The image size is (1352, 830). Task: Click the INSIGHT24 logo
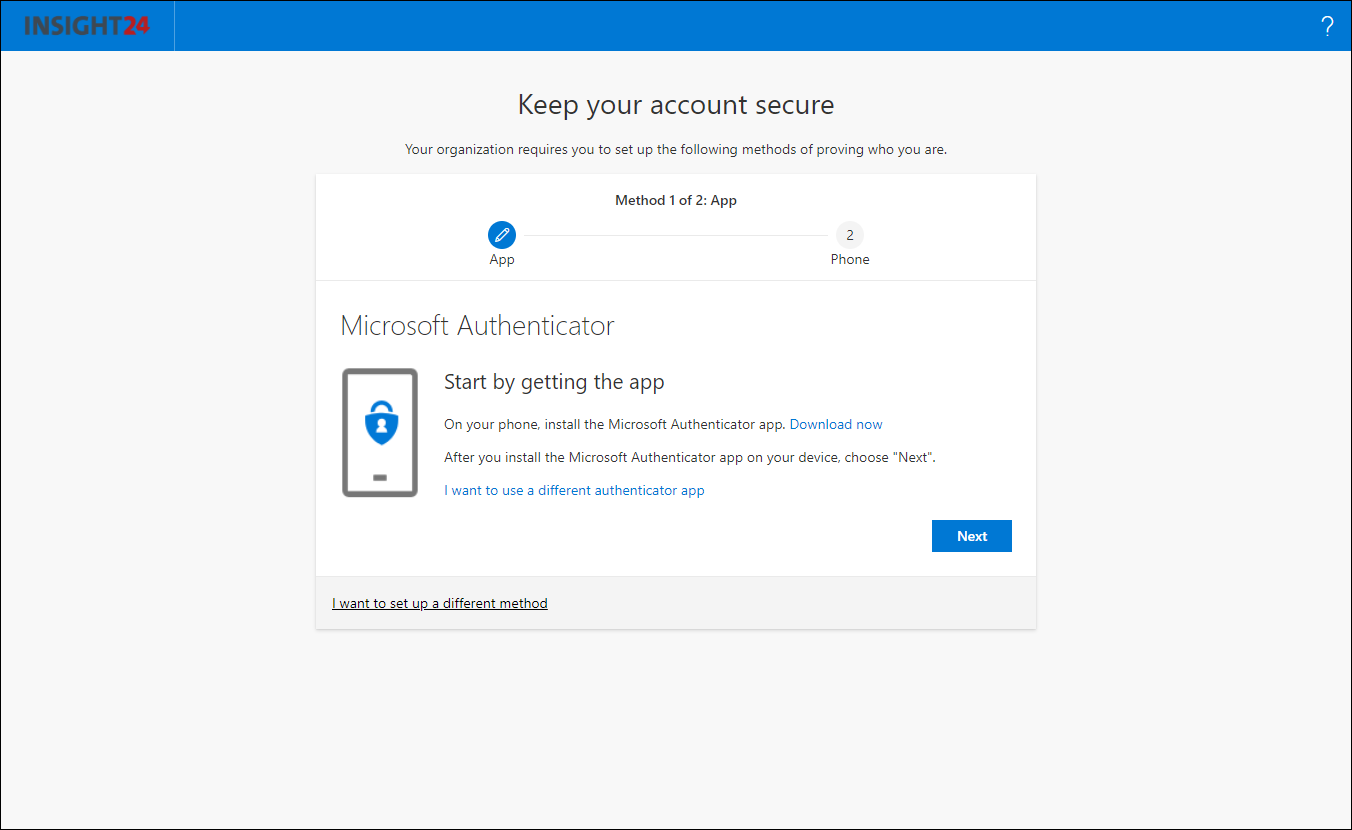click(x=87, y=26)
